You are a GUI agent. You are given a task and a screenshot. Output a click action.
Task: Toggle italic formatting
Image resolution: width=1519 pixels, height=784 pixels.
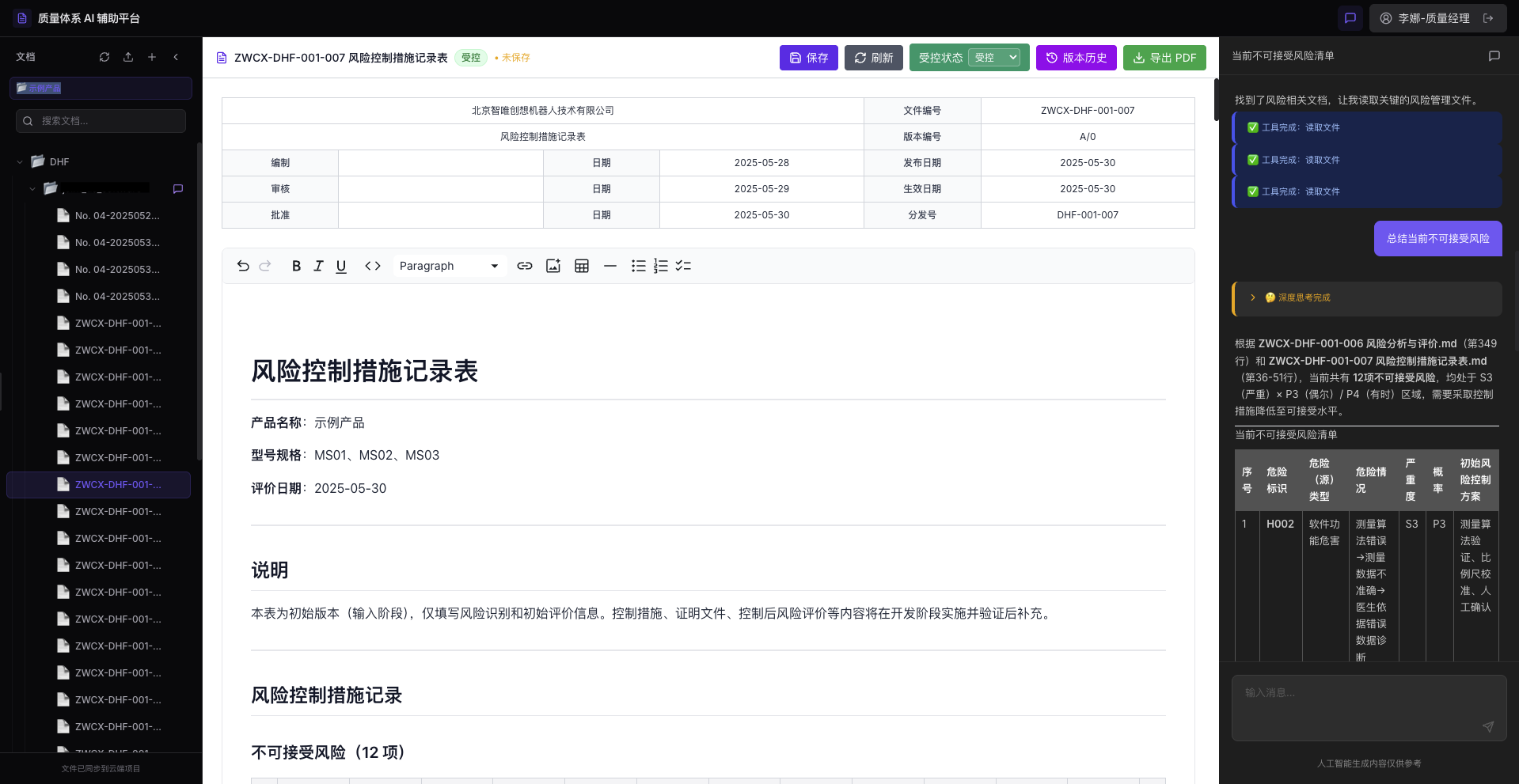click(x=318, y=266)
